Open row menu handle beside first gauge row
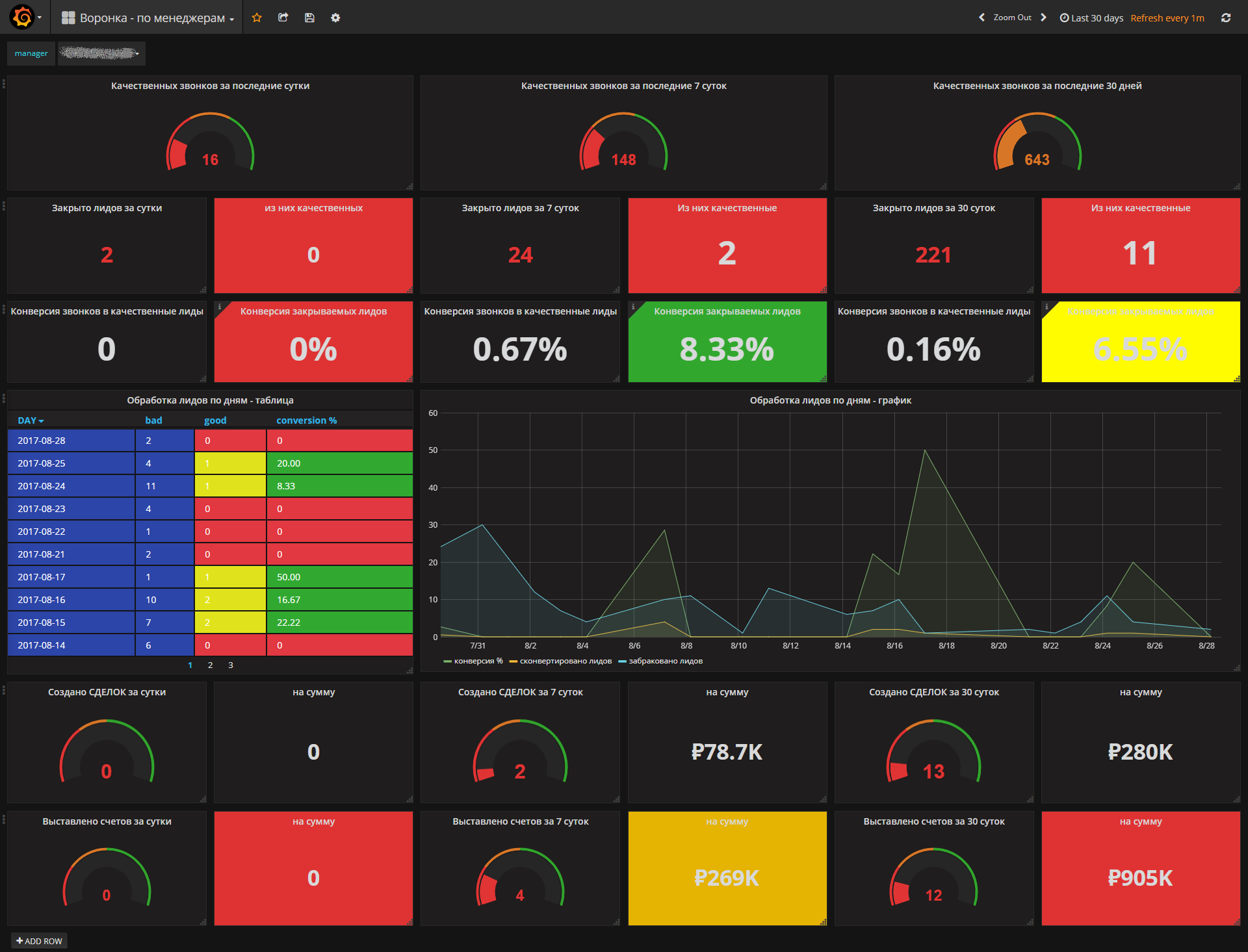Viewport: 1248px width, 952px height. (x=3, y=83)
